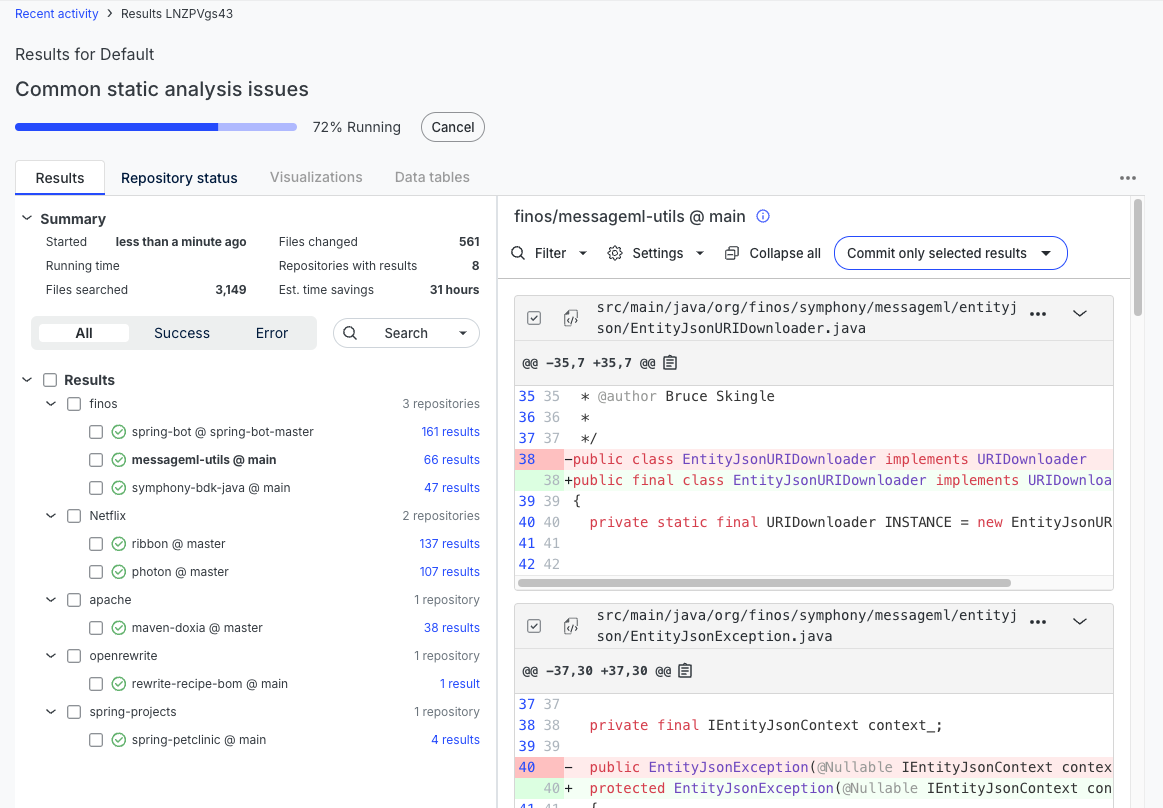Viewport: 1163px width, 808px height.
Task: Cancel the running recipe
Action: 452,127
